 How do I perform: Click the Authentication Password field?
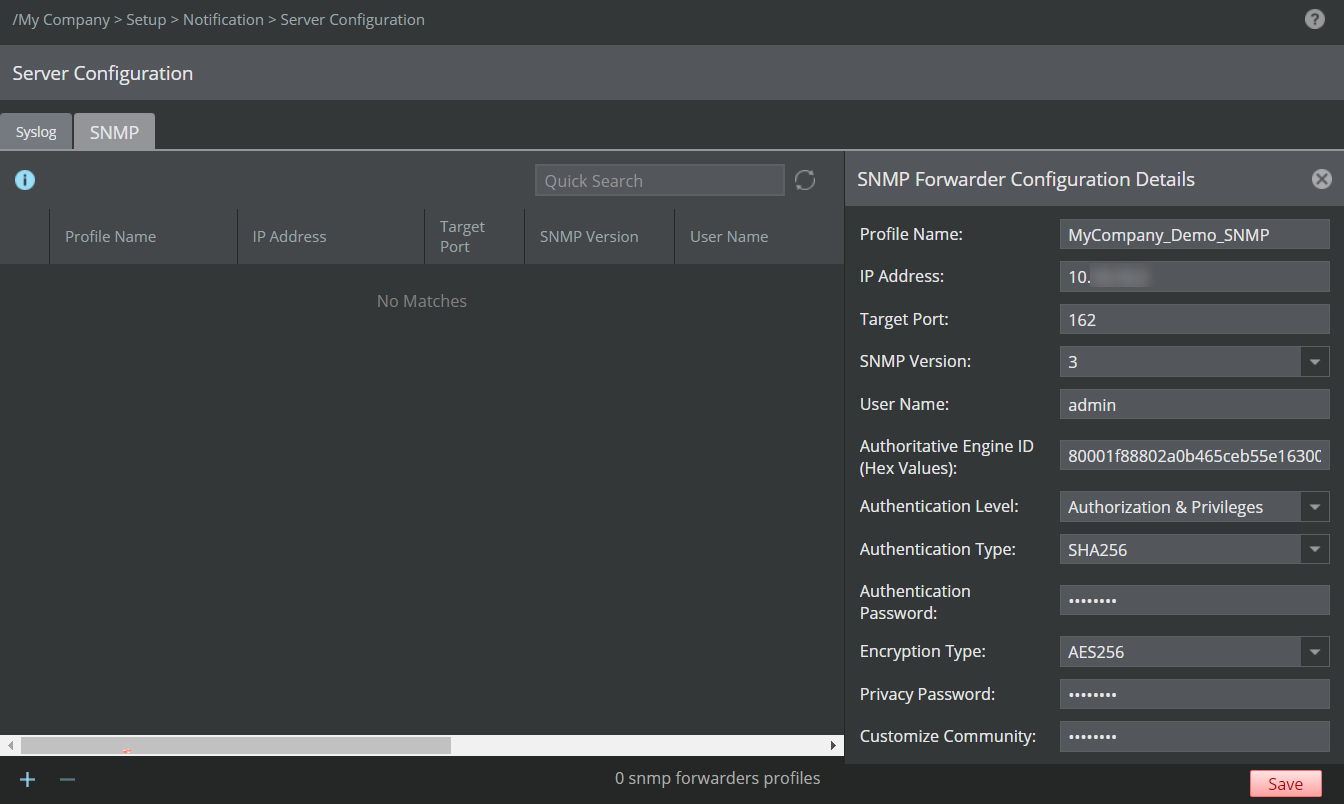pos(1195,600)
